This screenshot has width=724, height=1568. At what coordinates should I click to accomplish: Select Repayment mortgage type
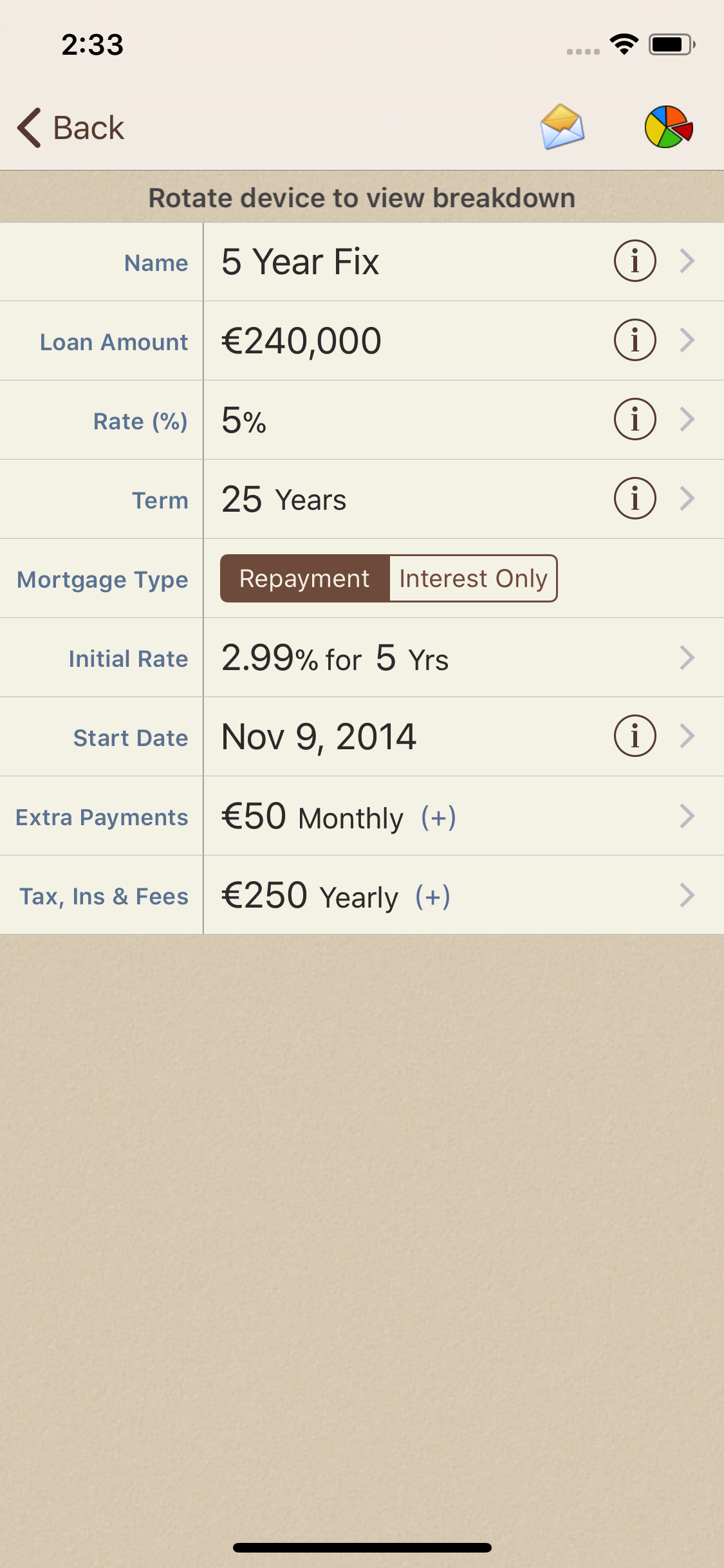(x=305, y=579)
